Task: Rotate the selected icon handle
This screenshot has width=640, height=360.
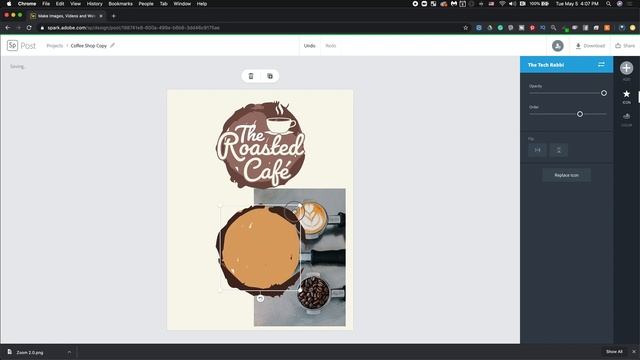Action: [260, 298]
